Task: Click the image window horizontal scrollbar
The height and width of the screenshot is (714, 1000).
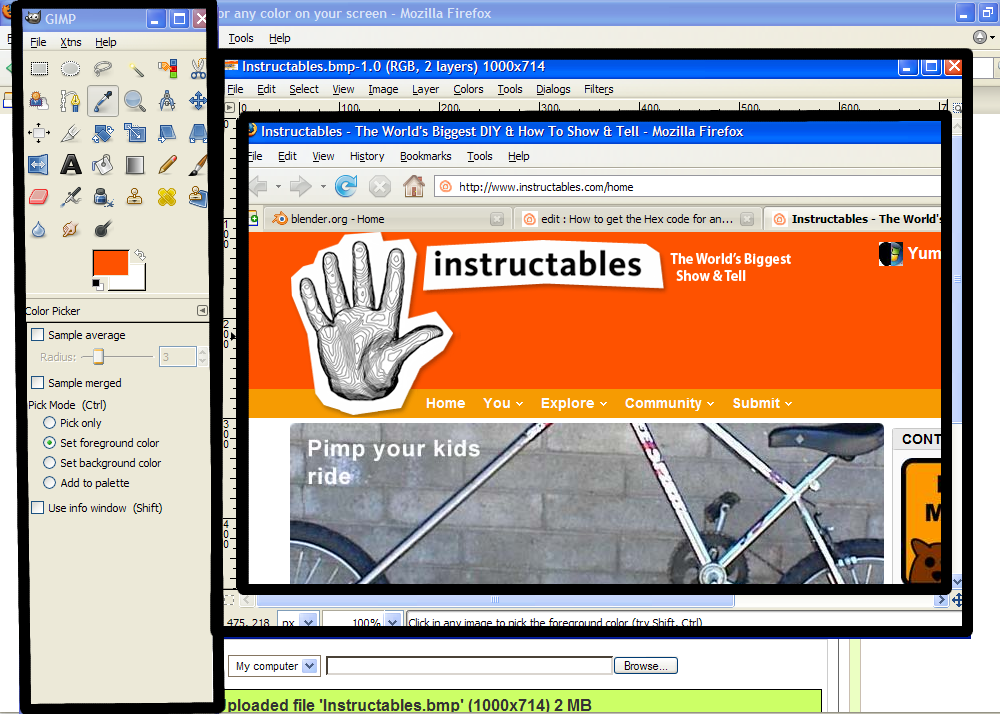Action: 495,600
